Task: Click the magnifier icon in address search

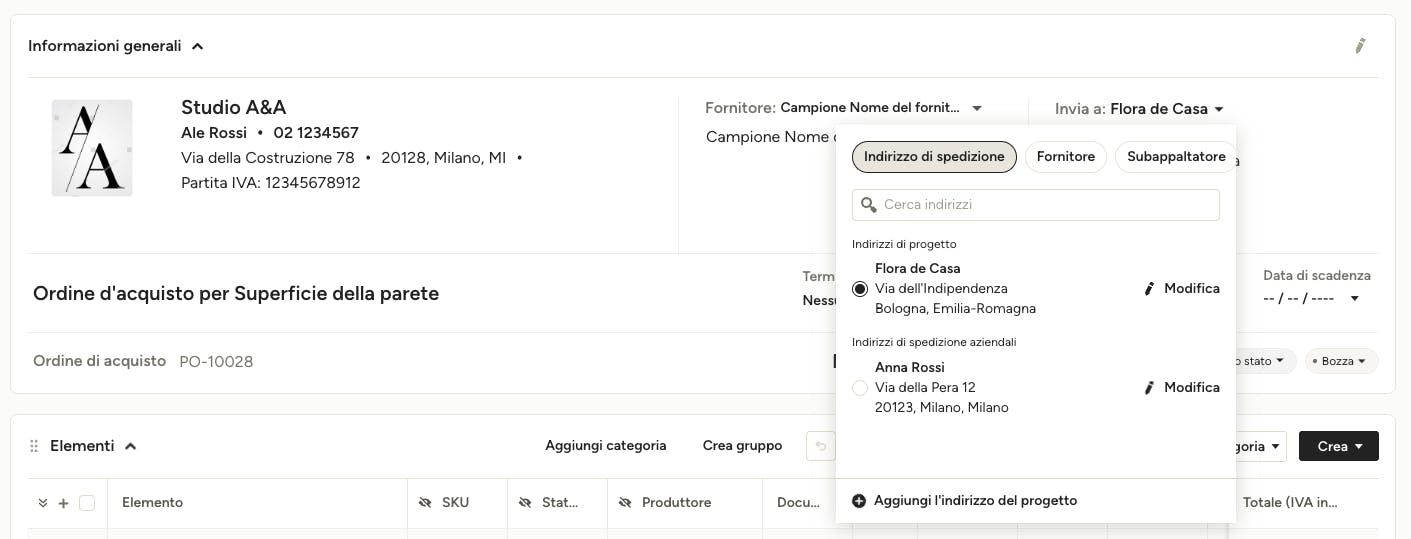Action: (x=868, y=205)
